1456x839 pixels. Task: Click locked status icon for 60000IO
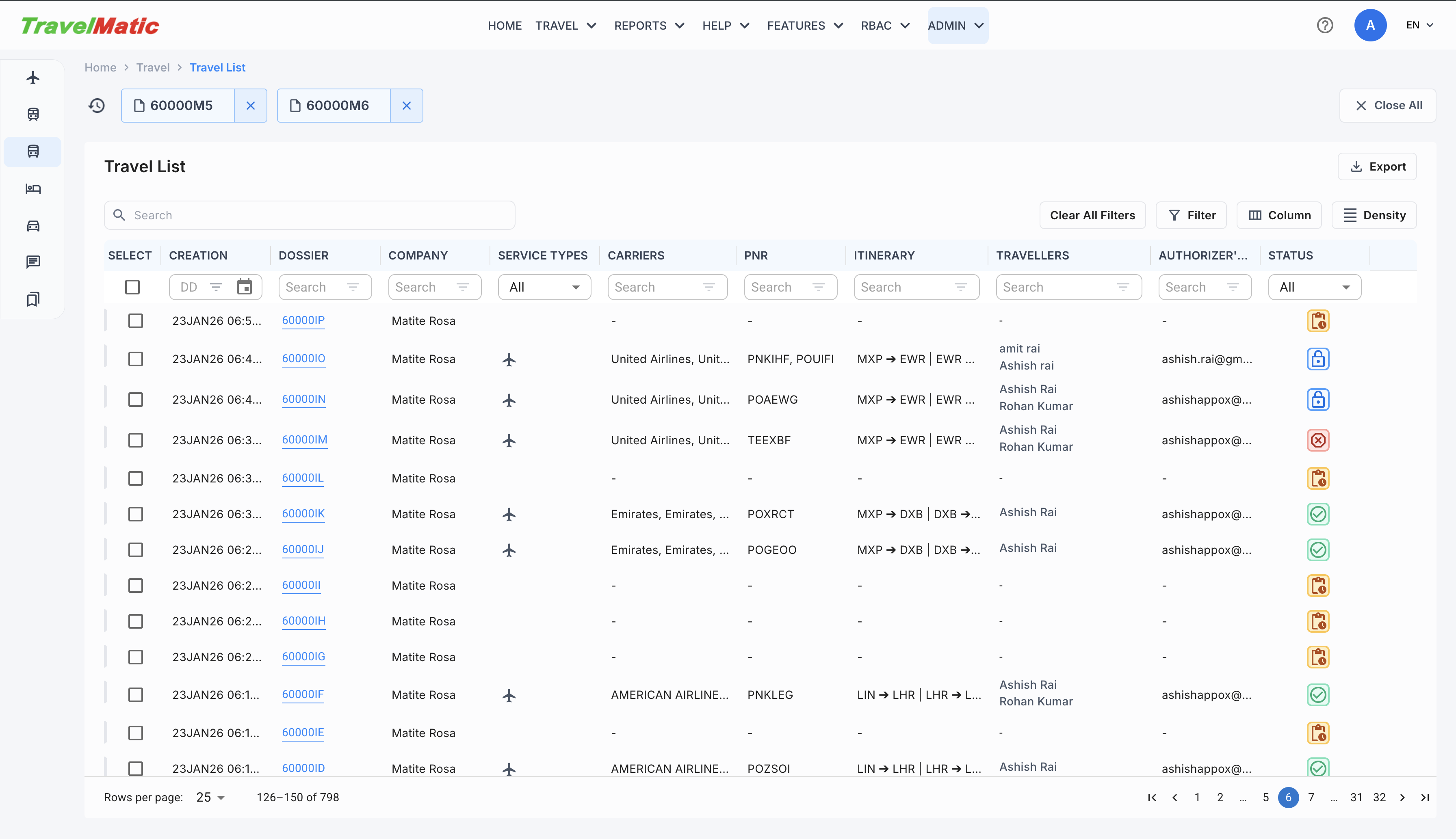click(1317, 359)
